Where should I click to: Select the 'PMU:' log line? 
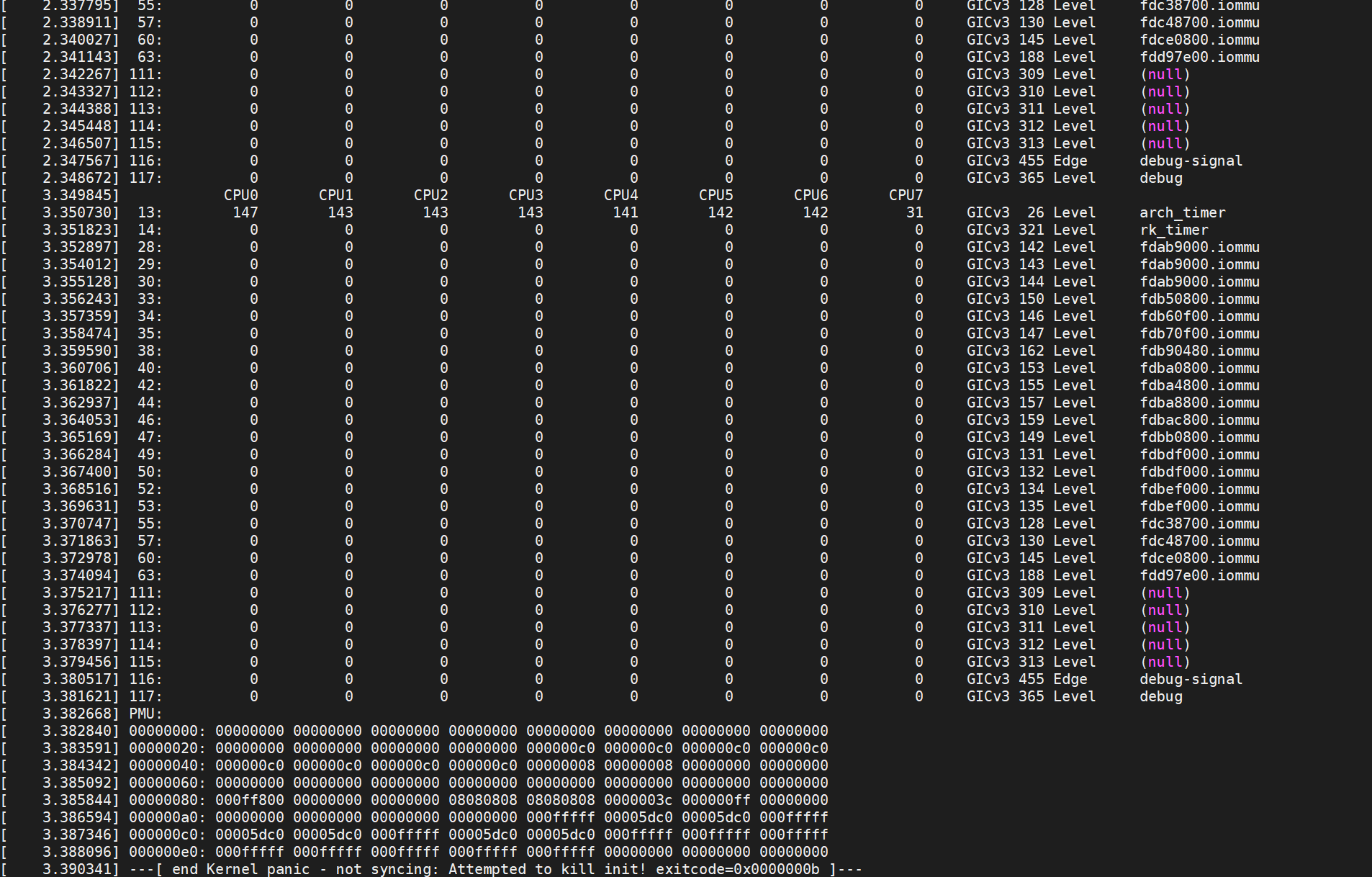(x=82, y=714)
